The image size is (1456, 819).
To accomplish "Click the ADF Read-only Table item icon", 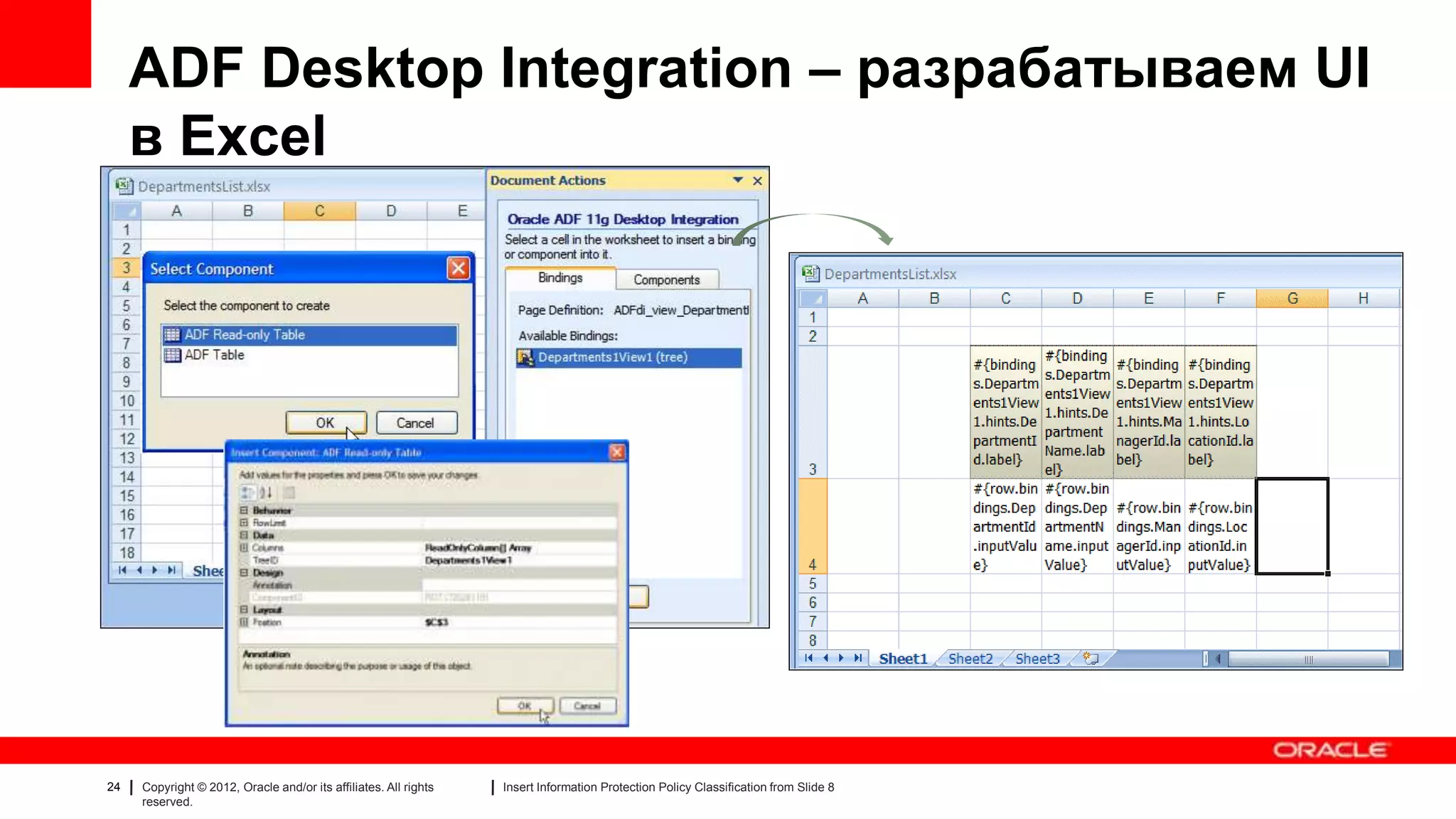I will coord(172,335).
